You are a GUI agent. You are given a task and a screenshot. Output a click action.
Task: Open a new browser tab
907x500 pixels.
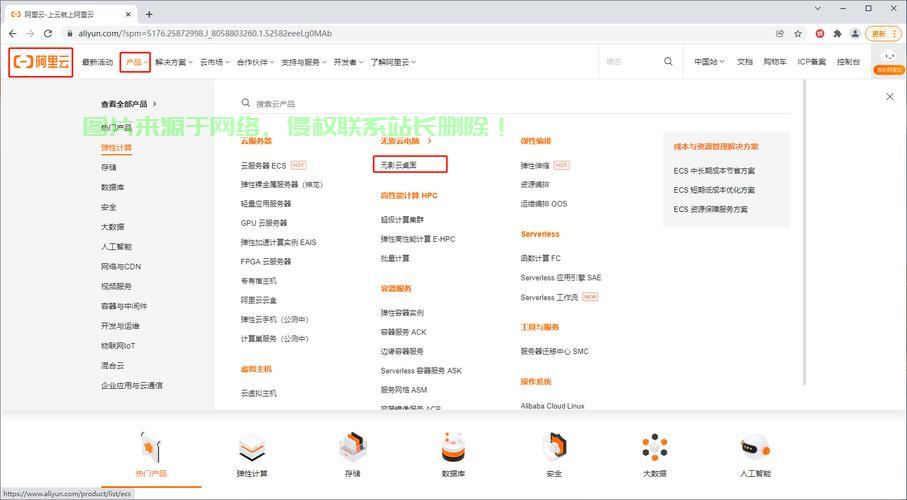[149, 14]
